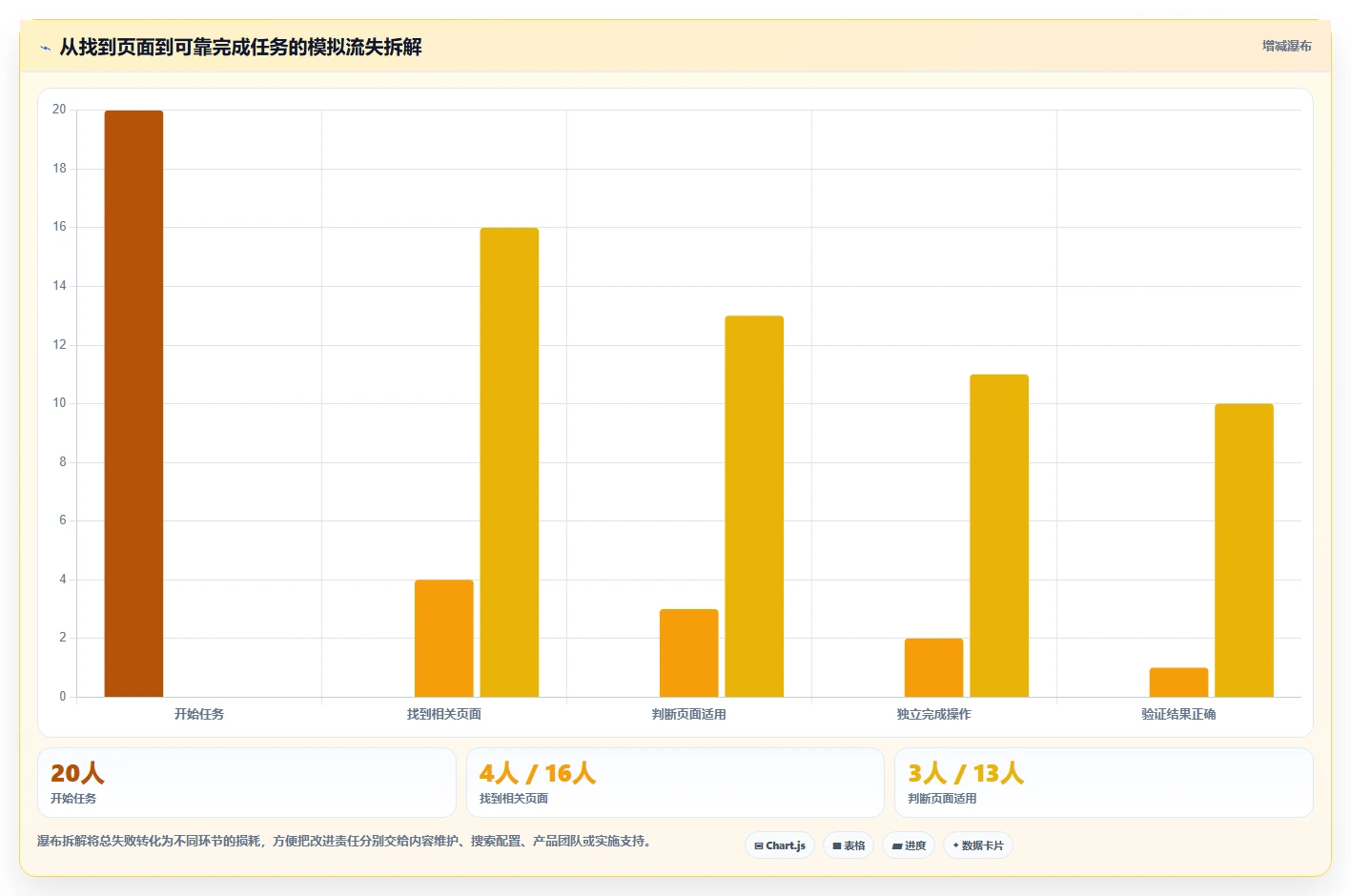Select the 数据卡片 chip
1351x896 pixels.
pos(977,845)
